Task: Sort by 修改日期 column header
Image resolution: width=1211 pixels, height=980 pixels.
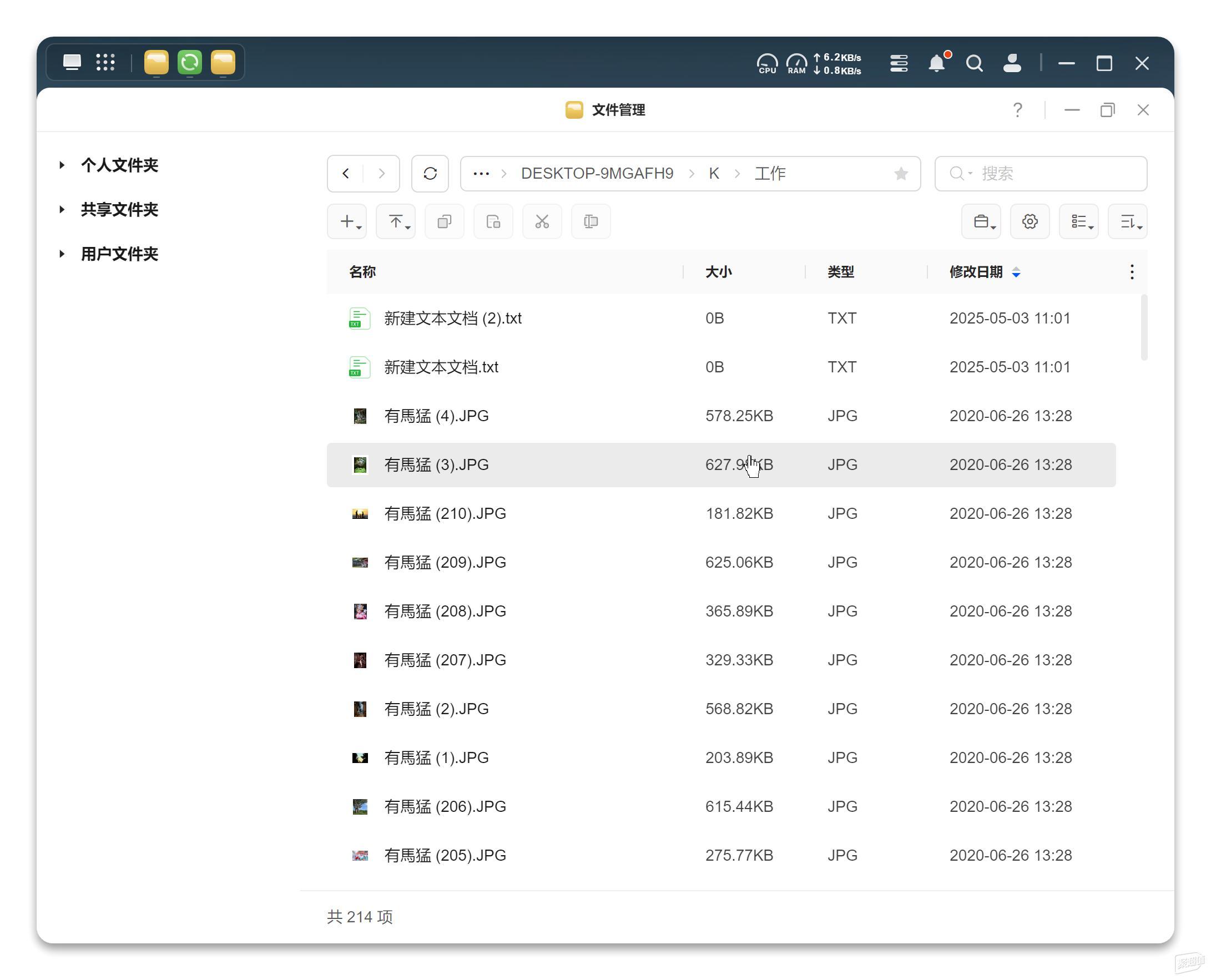Action: pyautogui.click(x=976, y=272)
